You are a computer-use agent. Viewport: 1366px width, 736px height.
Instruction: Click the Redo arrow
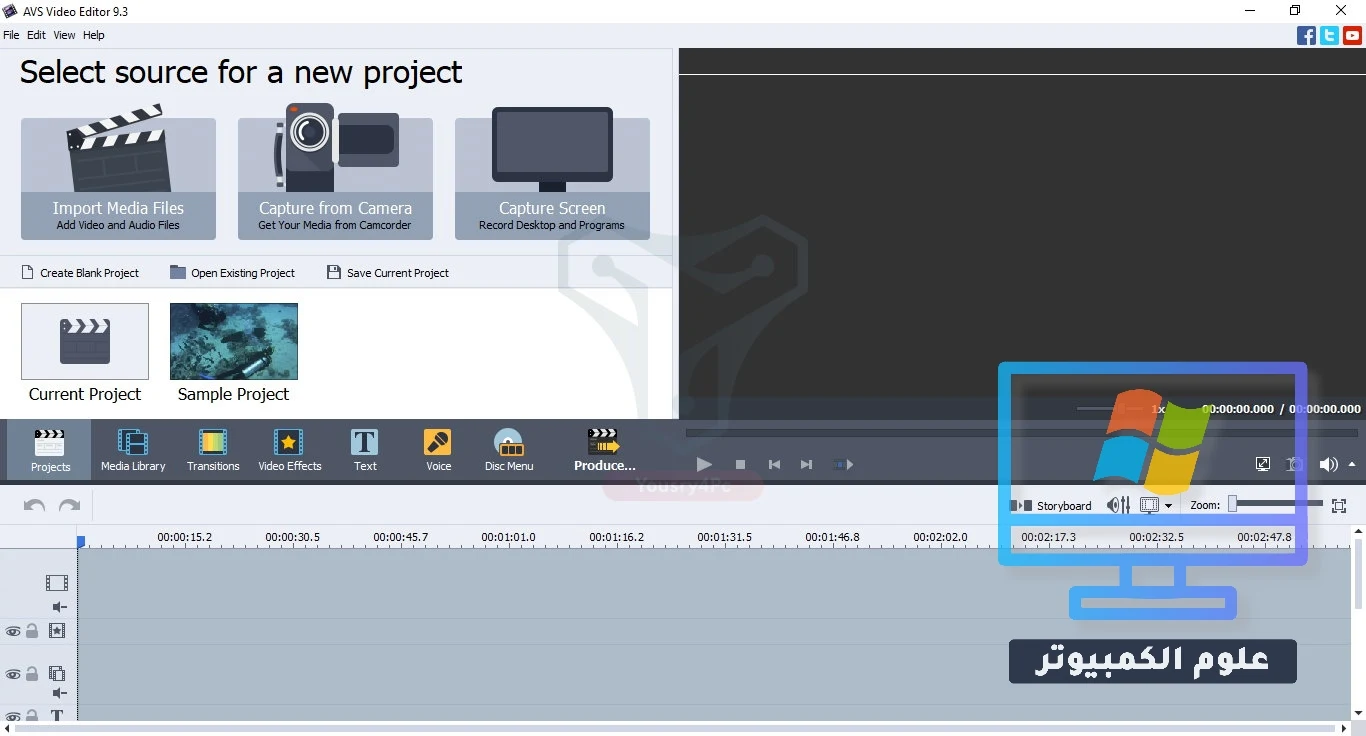69,506
